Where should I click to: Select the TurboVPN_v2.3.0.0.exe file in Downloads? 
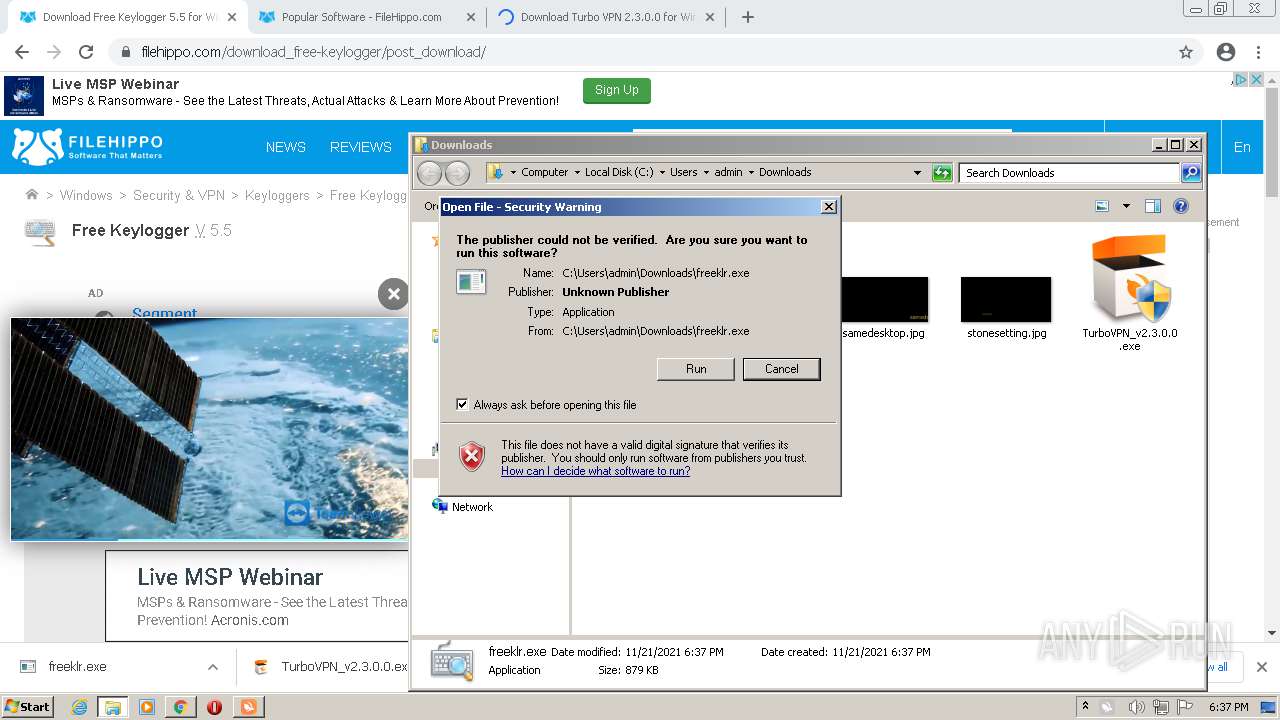point(1130,292)
